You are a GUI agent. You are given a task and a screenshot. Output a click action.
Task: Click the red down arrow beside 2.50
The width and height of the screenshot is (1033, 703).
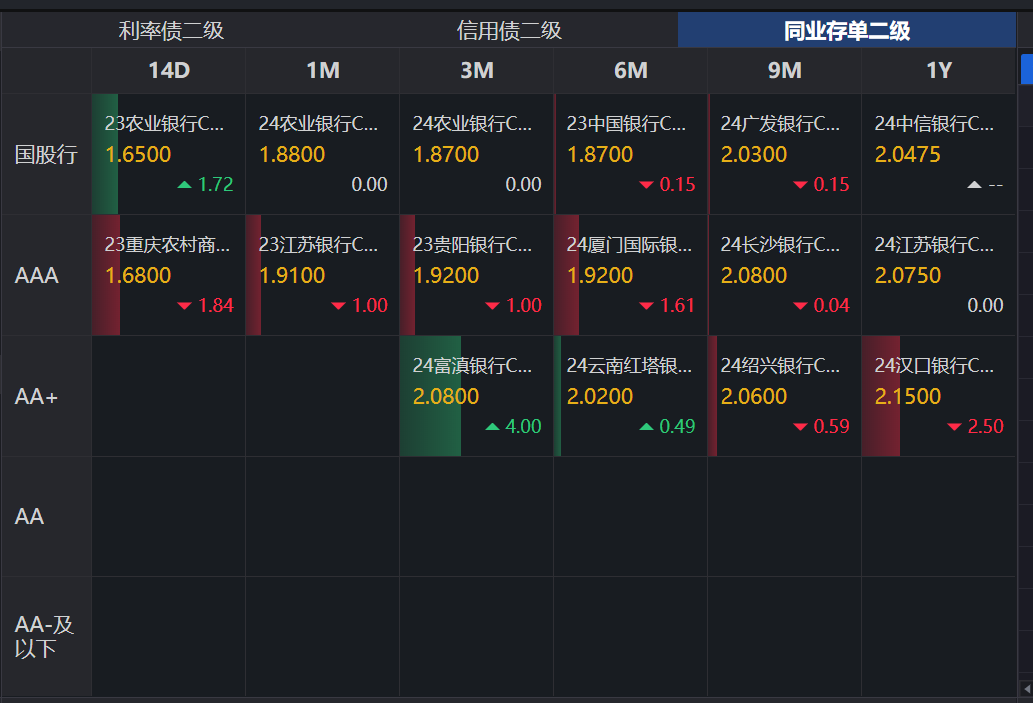tap(954, 427)
